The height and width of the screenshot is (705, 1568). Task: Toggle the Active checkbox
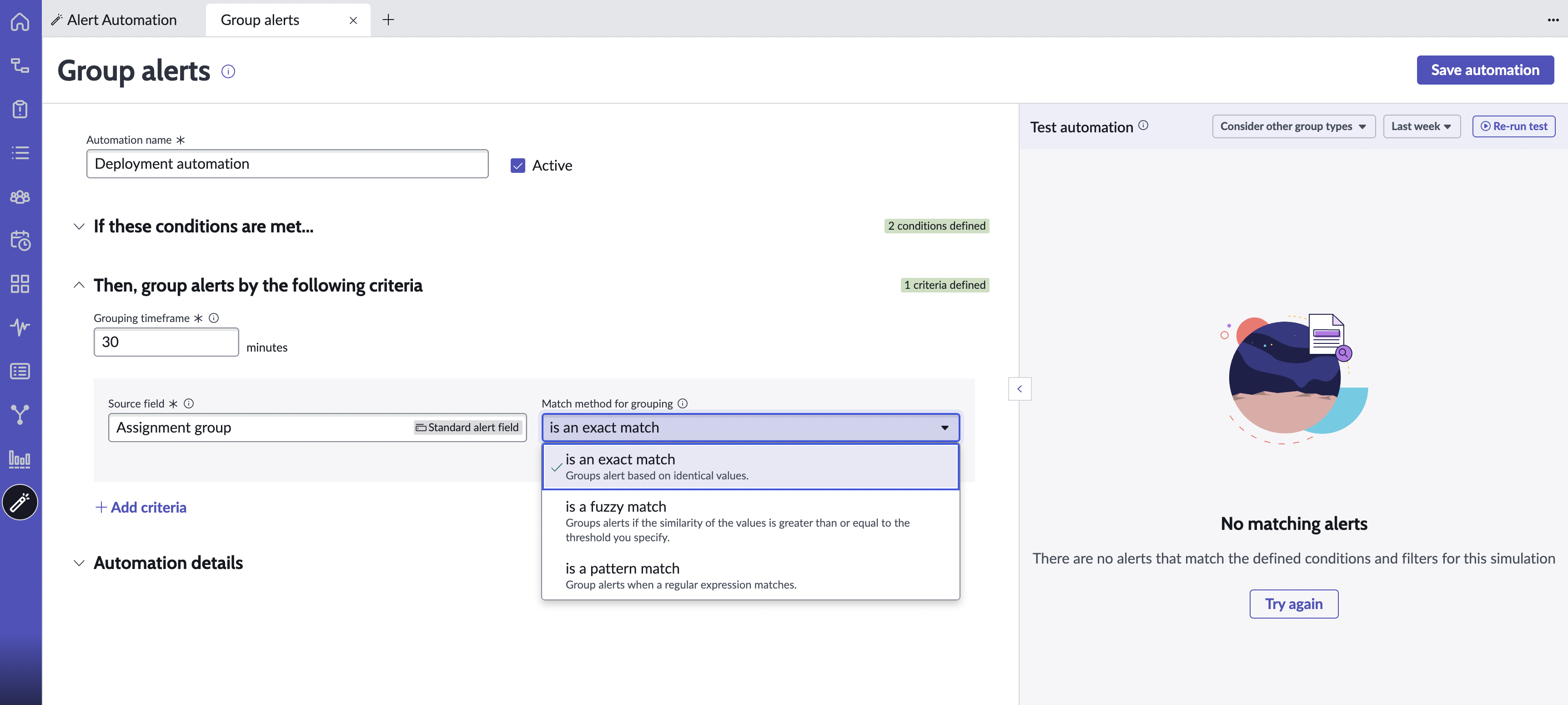tap(518, 166)
